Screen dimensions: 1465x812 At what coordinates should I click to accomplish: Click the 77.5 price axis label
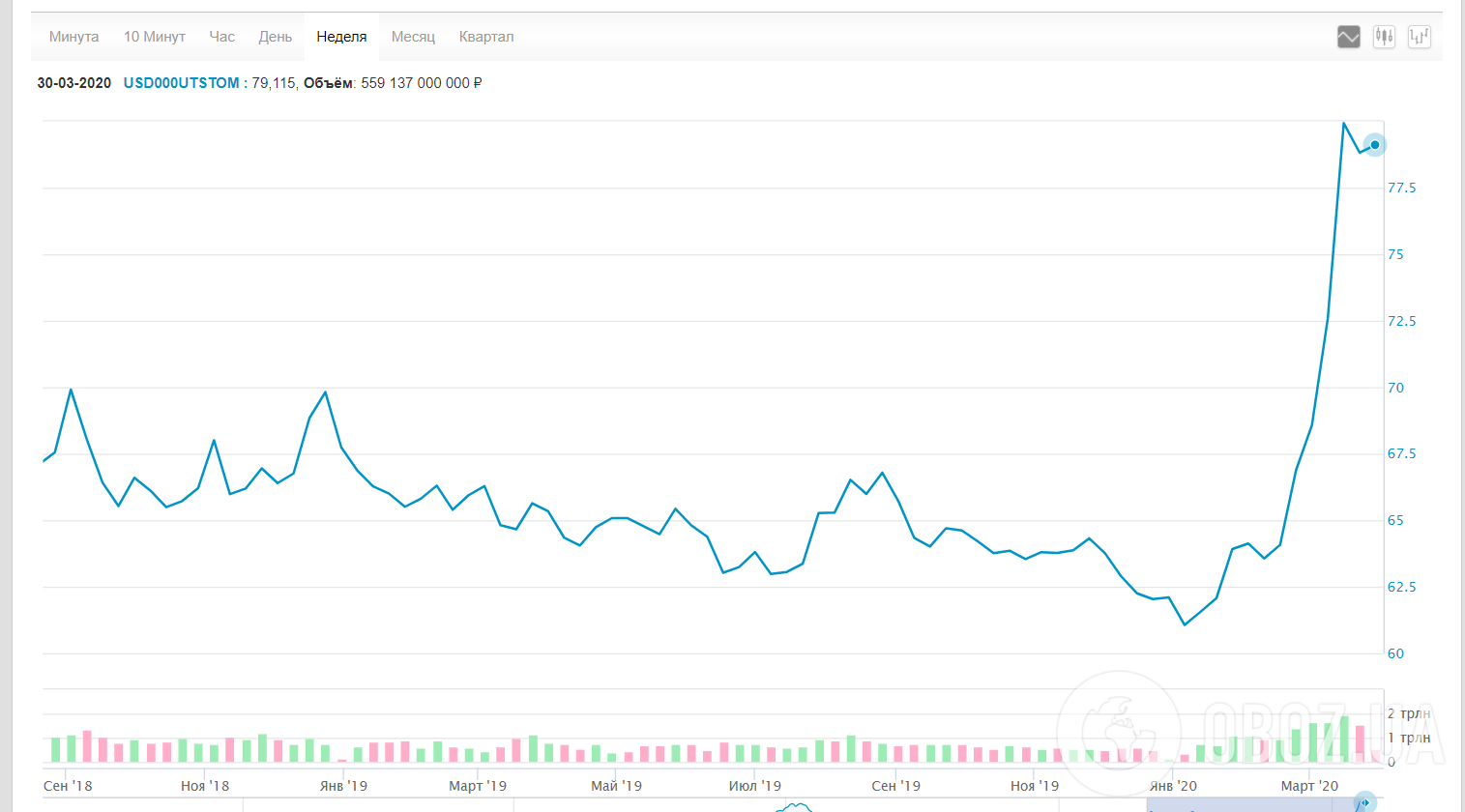(1402, 188)
